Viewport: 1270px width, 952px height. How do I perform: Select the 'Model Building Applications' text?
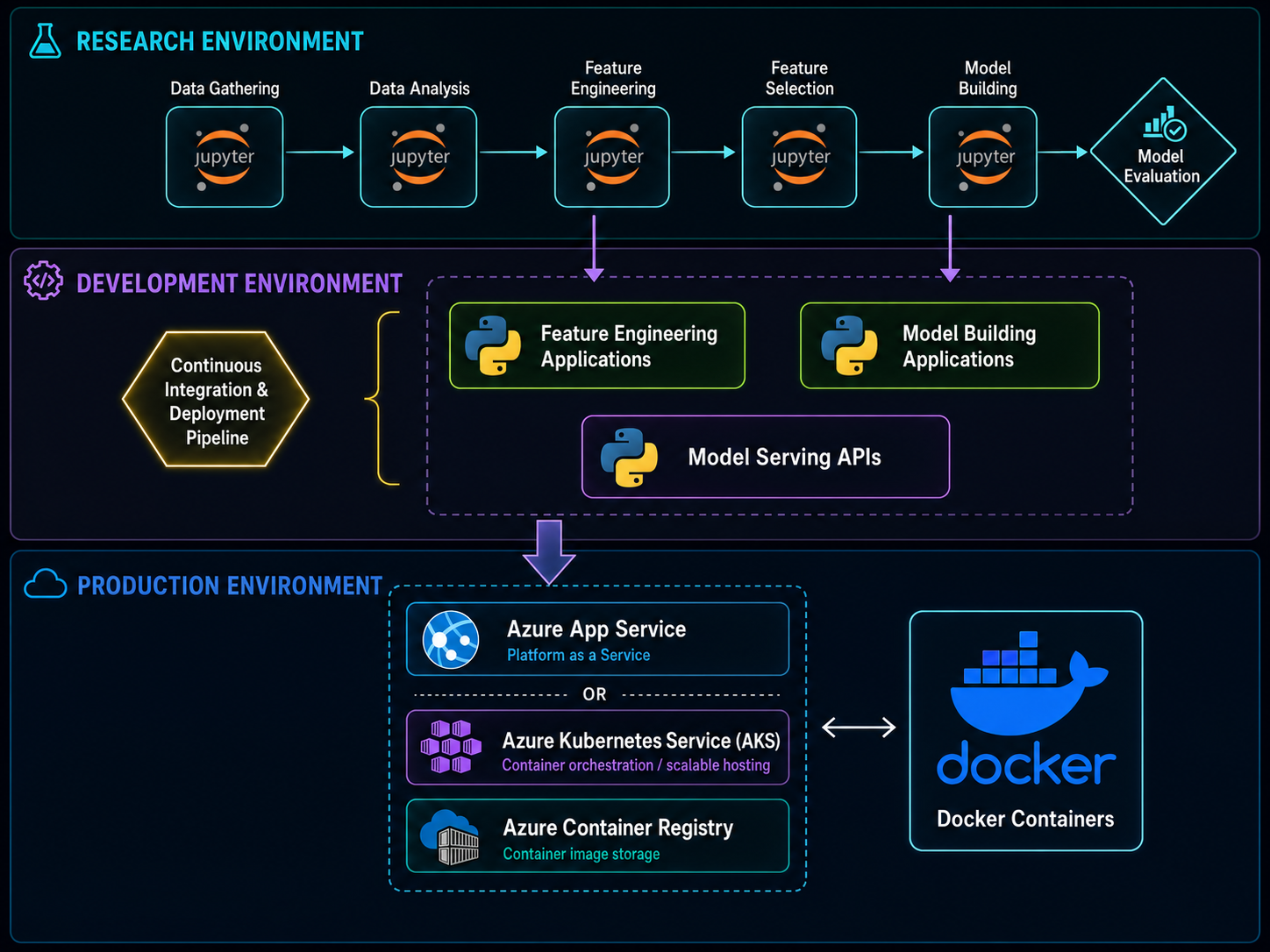pos(969,346)
